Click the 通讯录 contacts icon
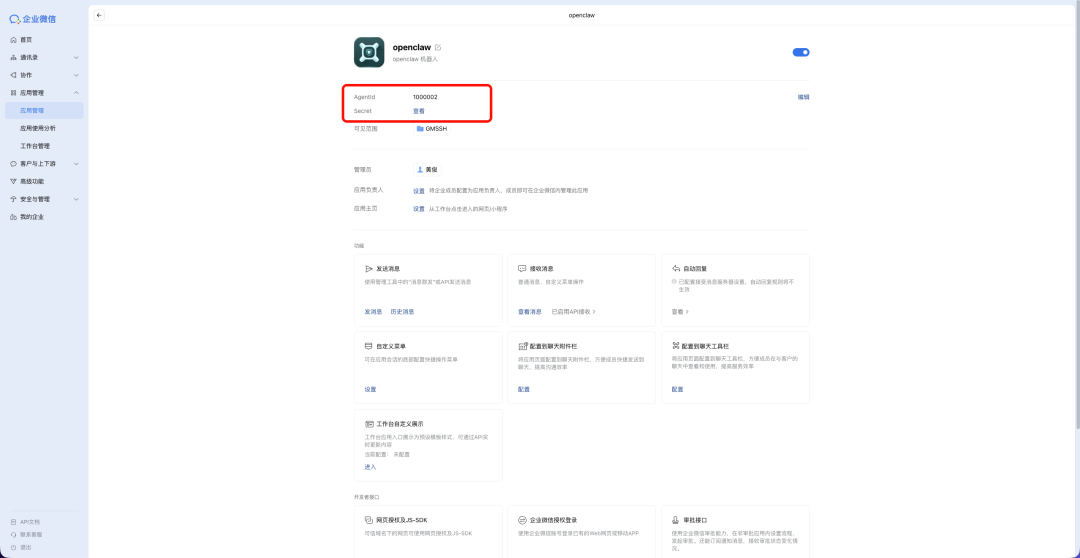Image resolution: width=1080 pixels, height=558 pixels. pos(14,57)
